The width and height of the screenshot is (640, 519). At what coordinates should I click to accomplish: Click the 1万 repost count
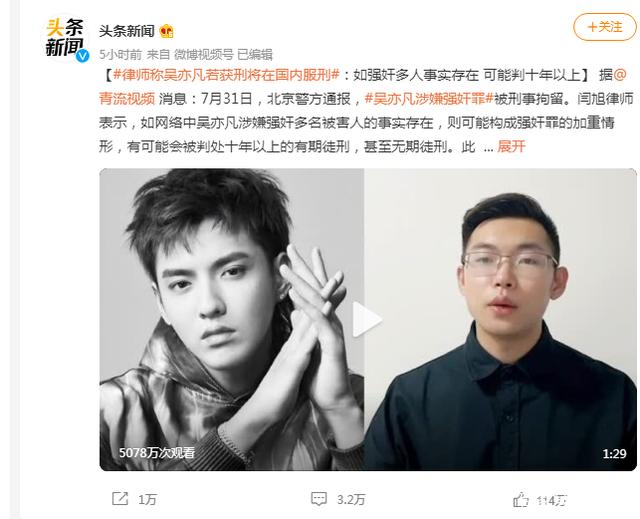147,499
